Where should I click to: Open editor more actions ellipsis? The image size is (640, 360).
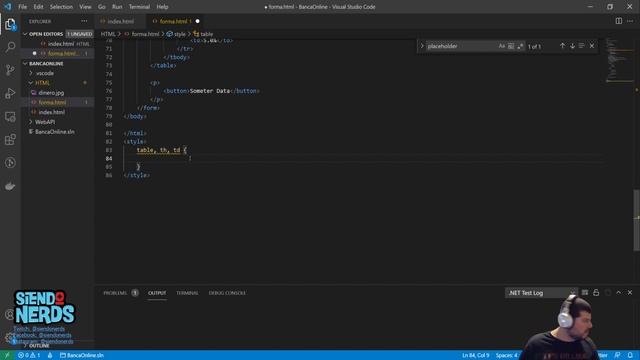630,21
